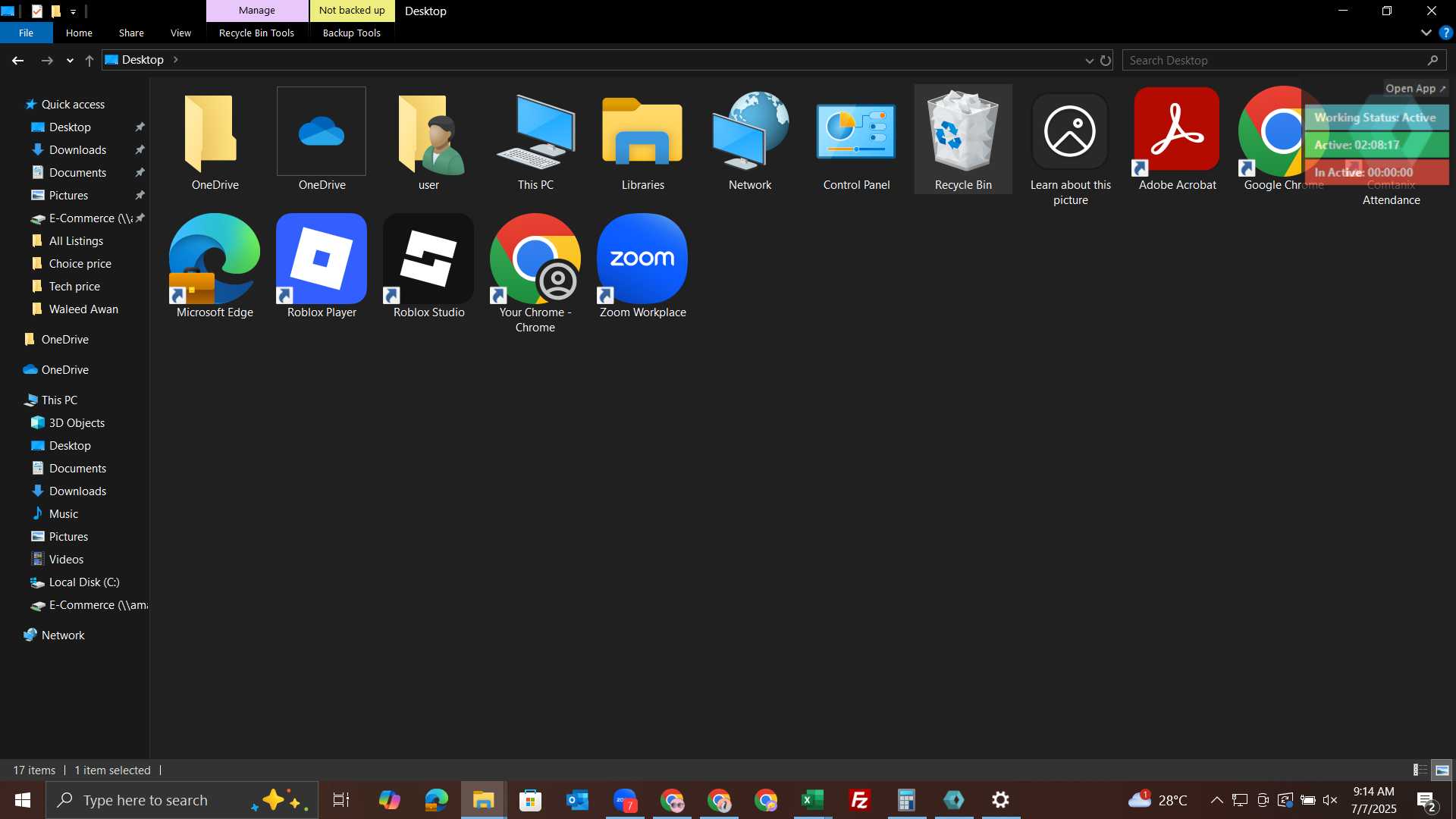Open All Listings folder in sidebar

[x=76, y=241]
